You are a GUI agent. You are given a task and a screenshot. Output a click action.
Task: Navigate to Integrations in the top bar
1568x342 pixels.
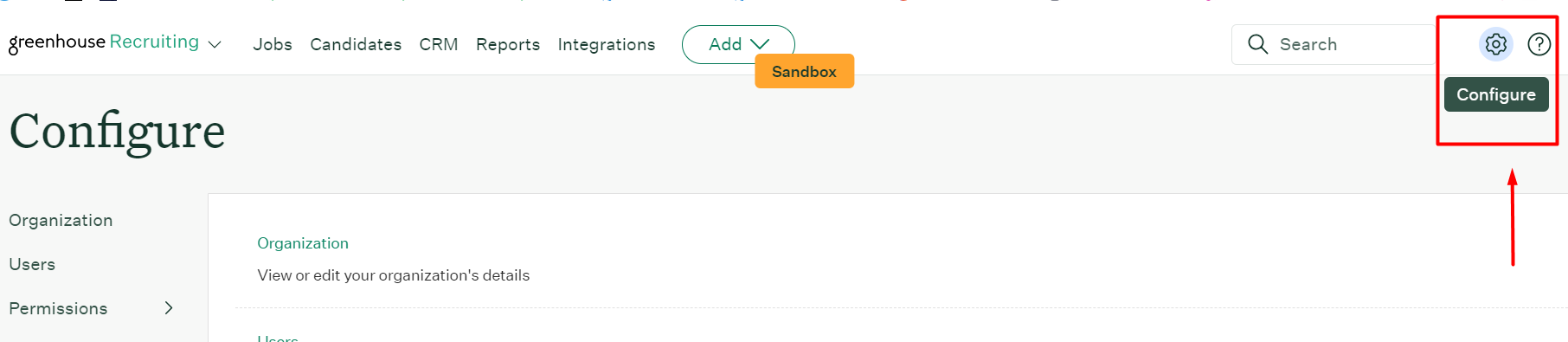[x=607, y=44]
